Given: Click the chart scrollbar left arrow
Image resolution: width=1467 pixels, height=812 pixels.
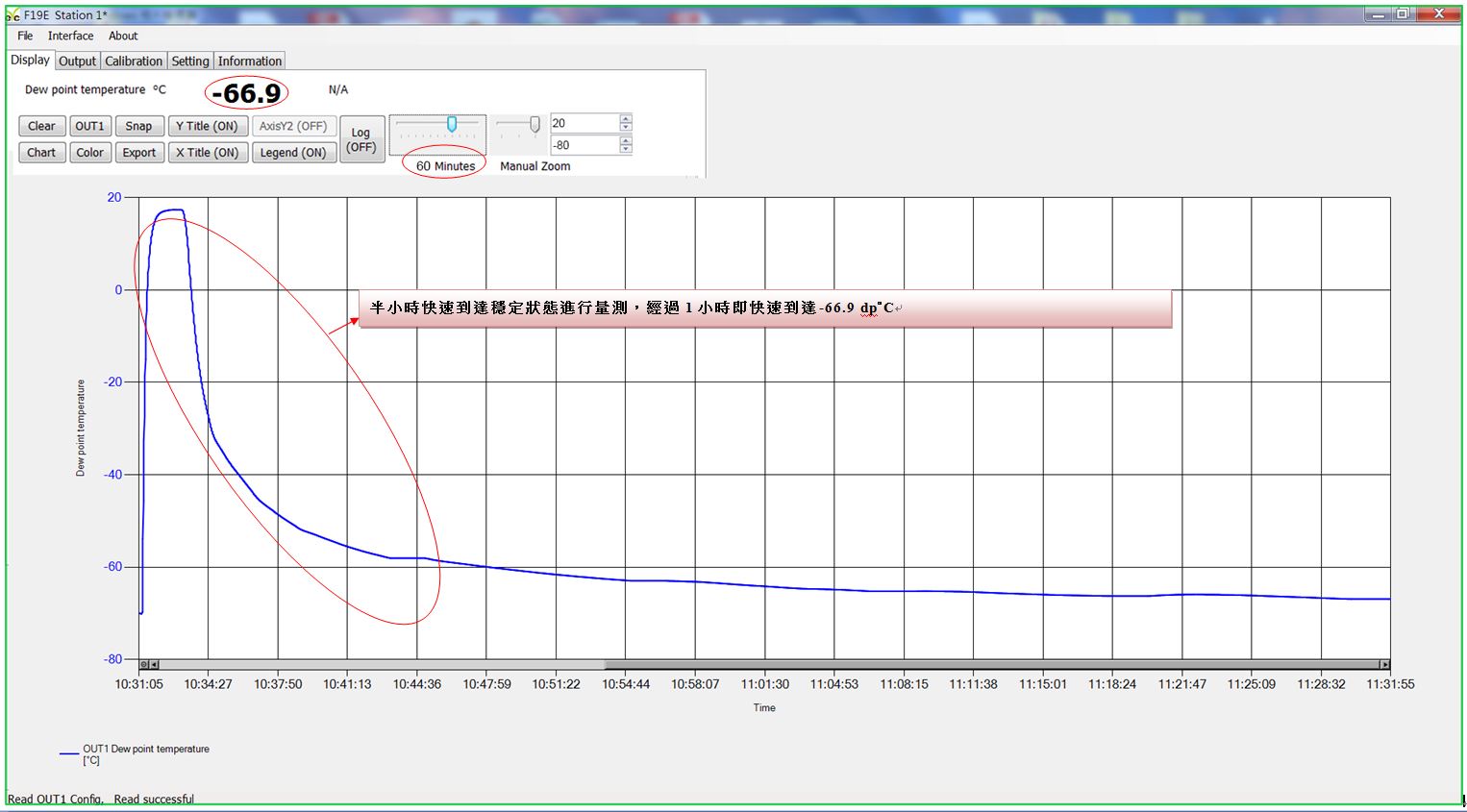Looking at the screenshot, I should tap(154, 664).
